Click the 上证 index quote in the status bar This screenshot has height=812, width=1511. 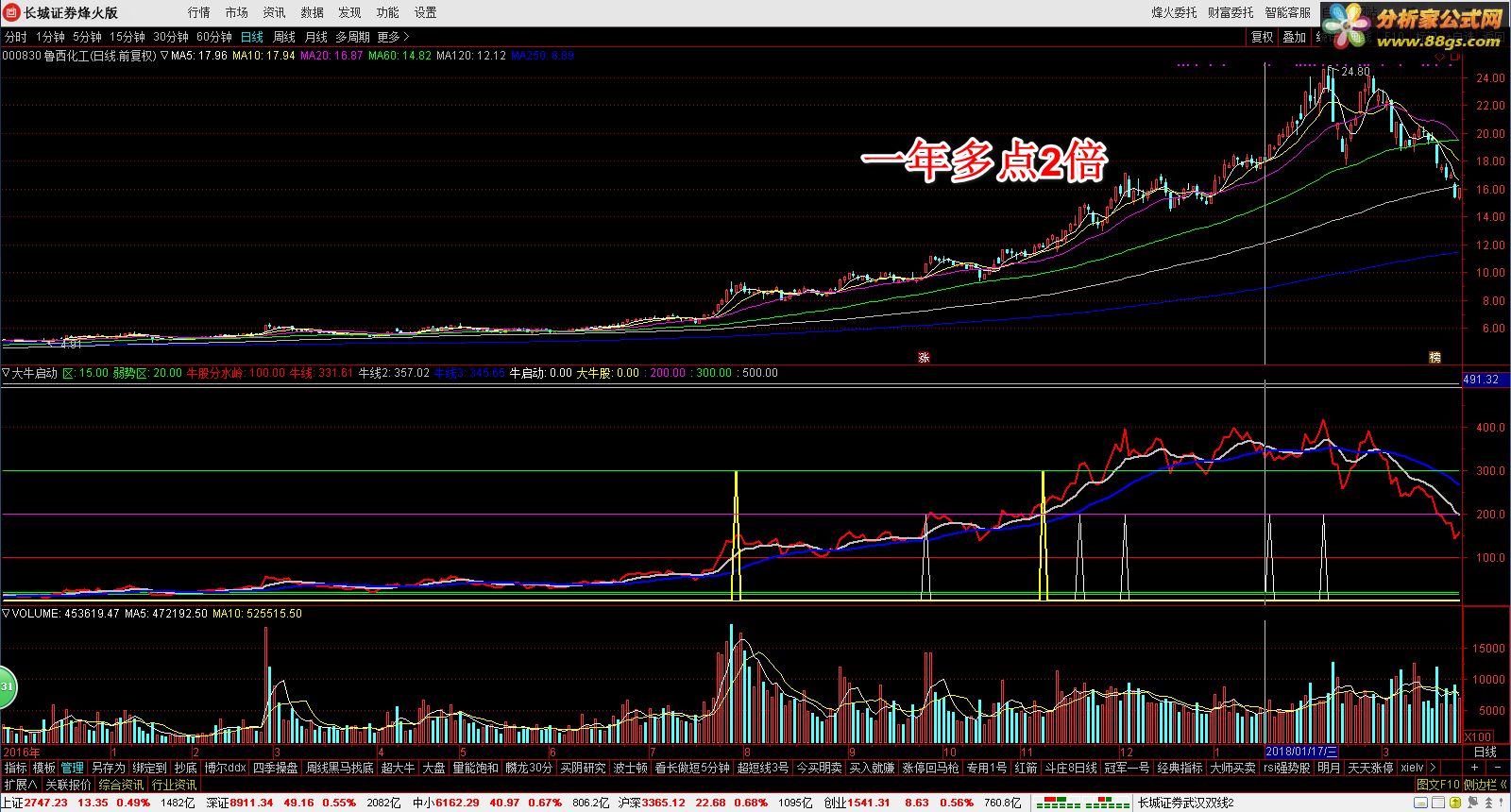76,803
